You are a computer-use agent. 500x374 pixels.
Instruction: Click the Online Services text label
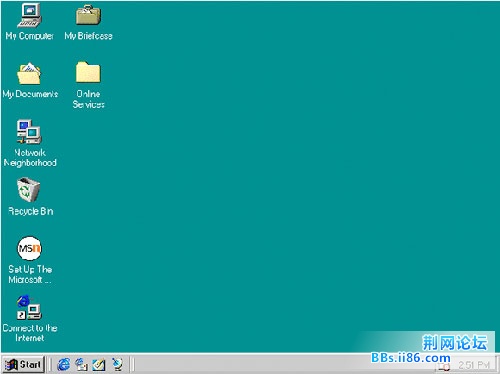click(88, 99)
